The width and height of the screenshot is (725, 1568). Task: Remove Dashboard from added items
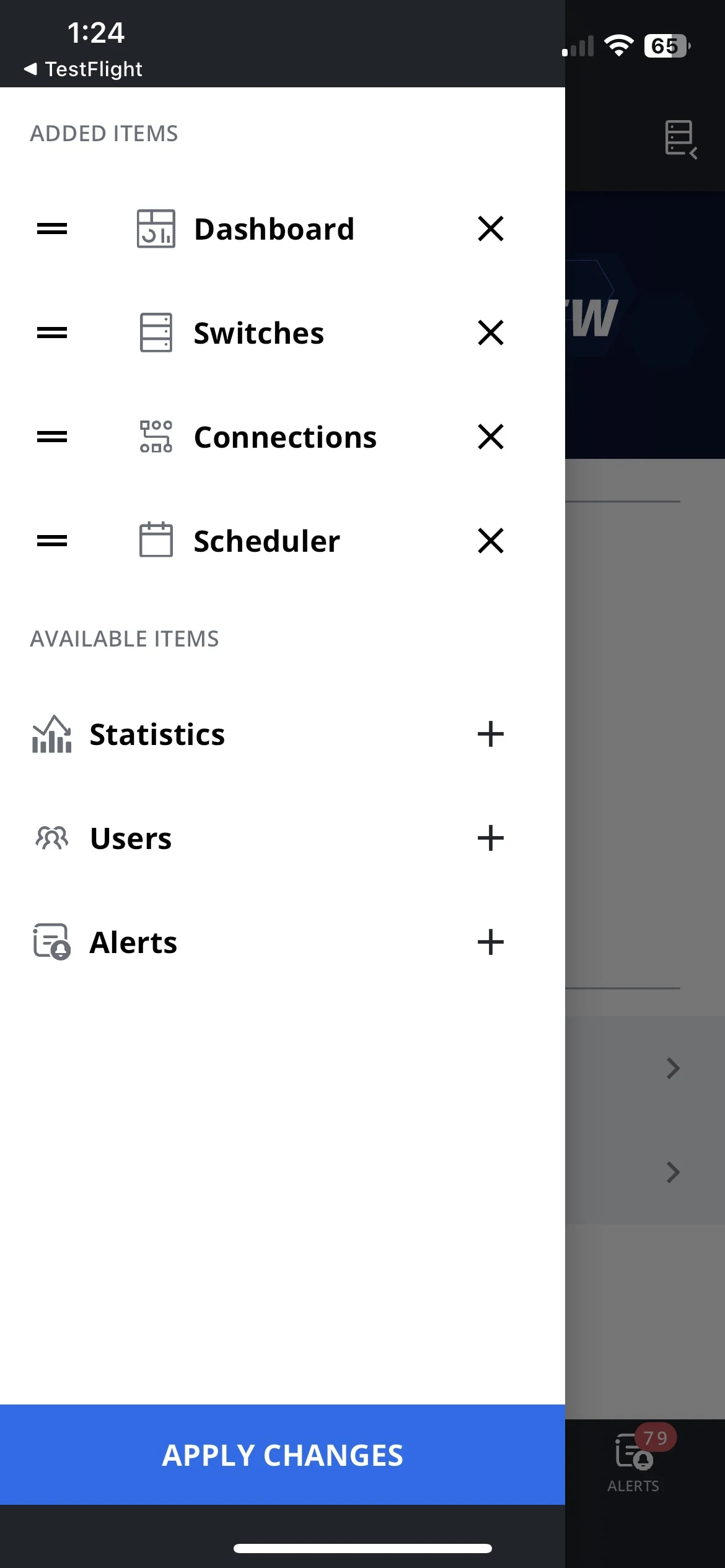(491, 229)
